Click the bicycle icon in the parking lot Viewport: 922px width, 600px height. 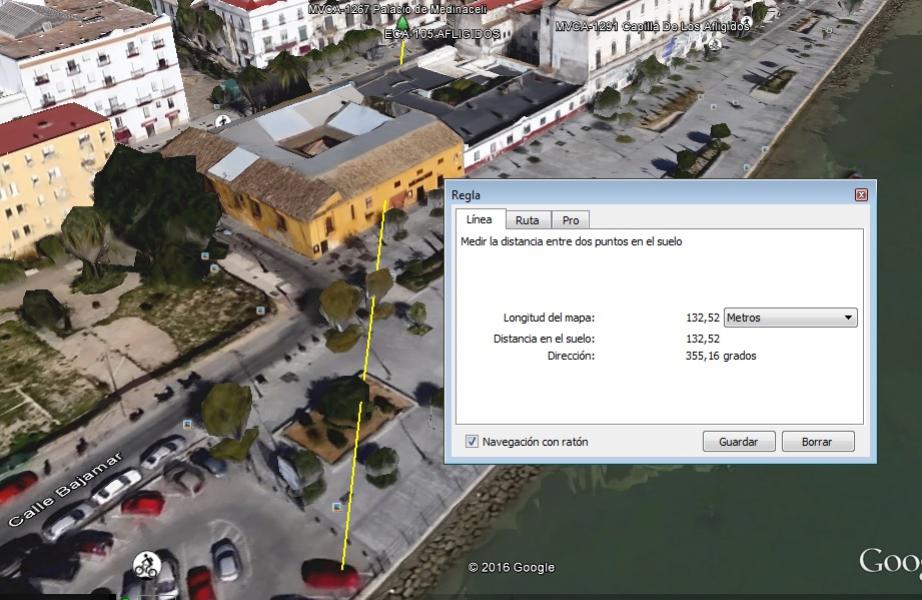pyautogui.click(x=144, y=564)
